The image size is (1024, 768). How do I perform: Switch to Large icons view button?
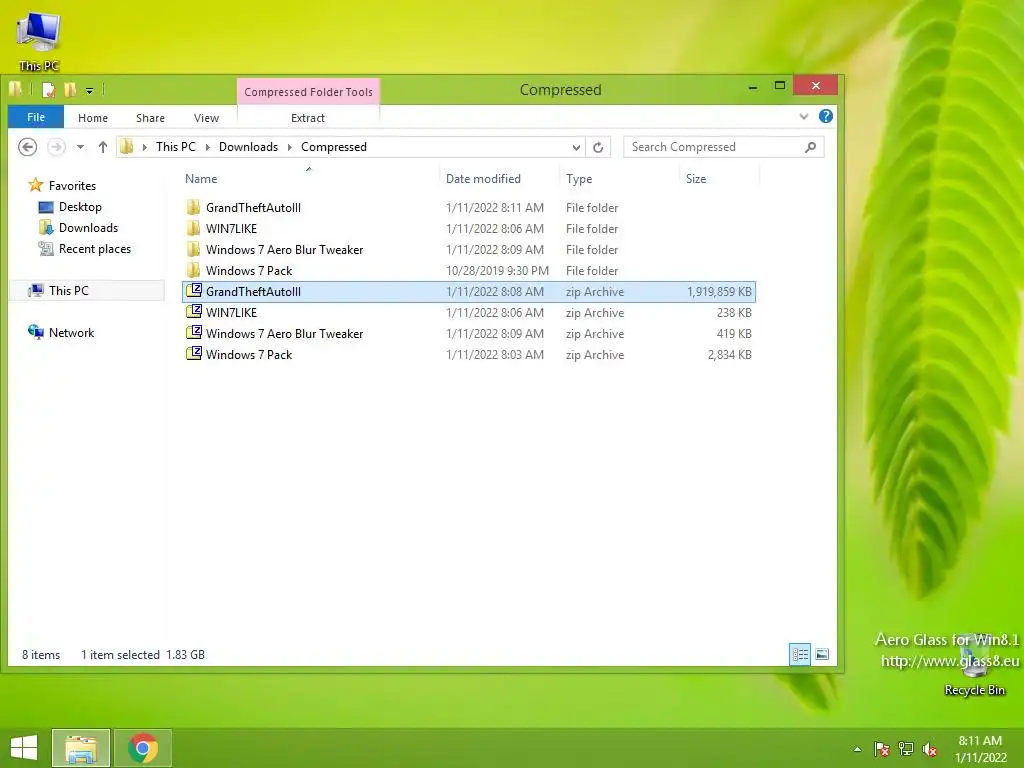point(822,654)
